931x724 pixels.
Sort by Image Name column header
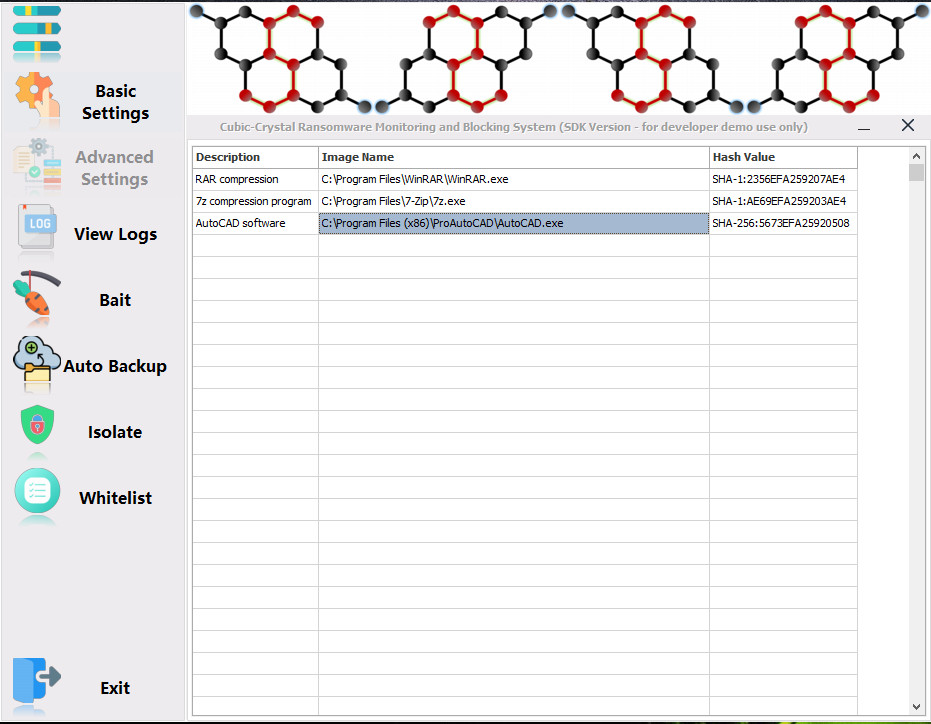514,157
